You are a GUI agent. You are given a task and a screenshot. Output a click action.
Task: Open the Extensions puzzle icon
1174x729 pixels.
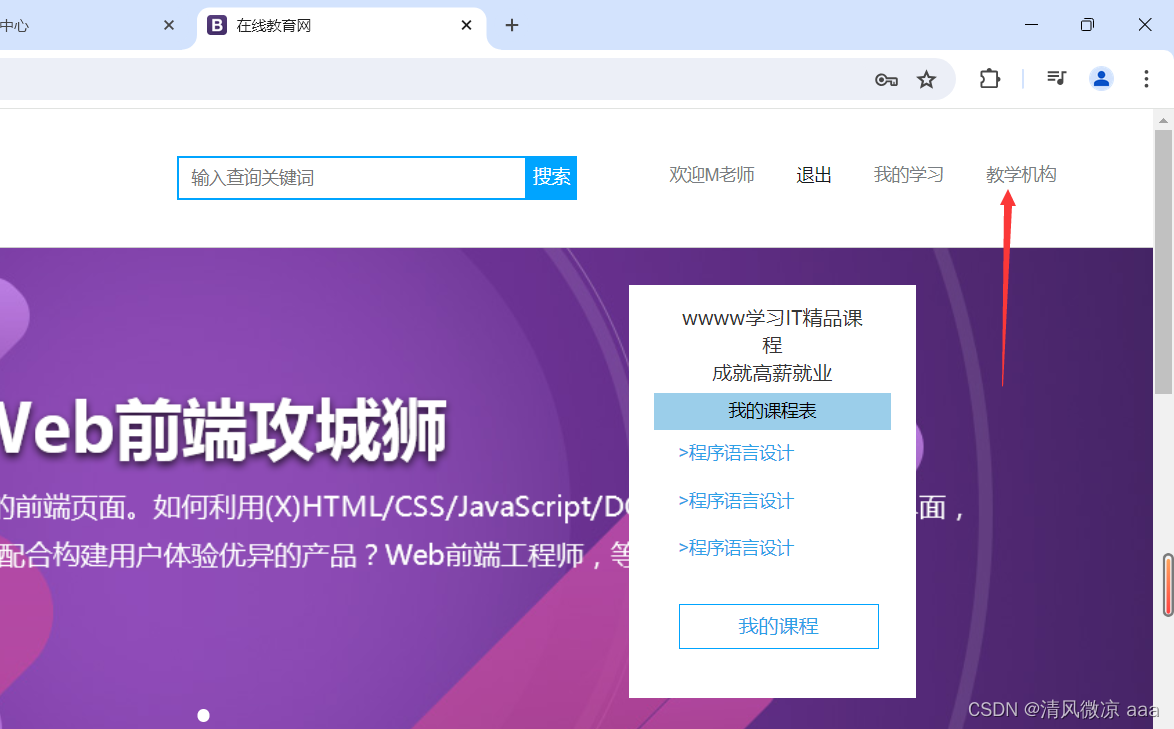pos(990,79)
